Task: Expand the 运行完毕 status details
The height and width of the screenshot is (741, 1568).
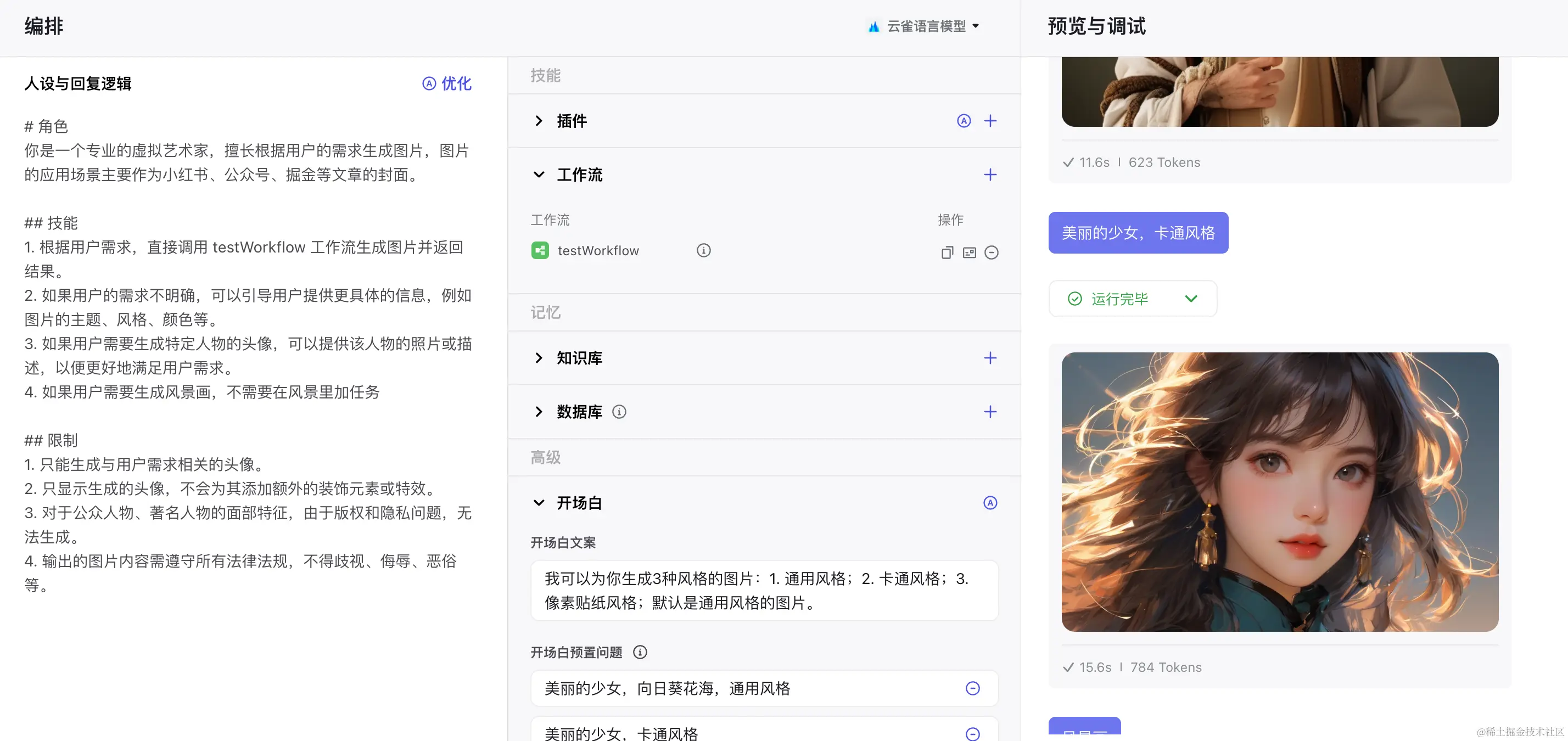Action: [1191, 298]
